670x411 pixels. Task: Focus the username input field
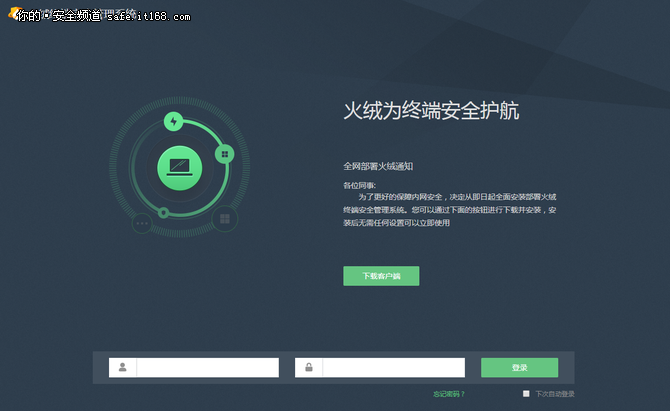194,367
